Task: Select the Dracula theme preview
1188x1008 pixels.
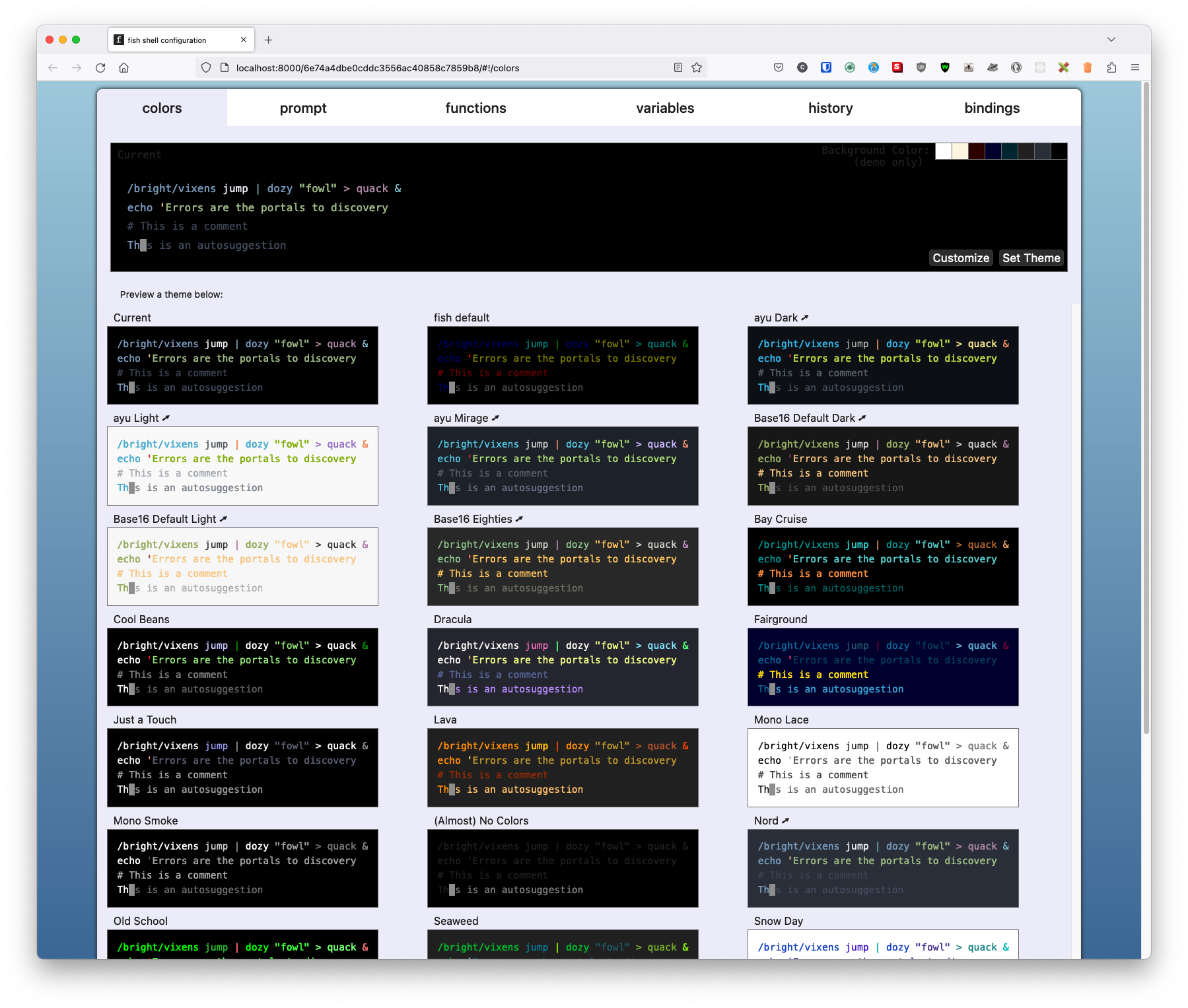Action: point(563,667)
